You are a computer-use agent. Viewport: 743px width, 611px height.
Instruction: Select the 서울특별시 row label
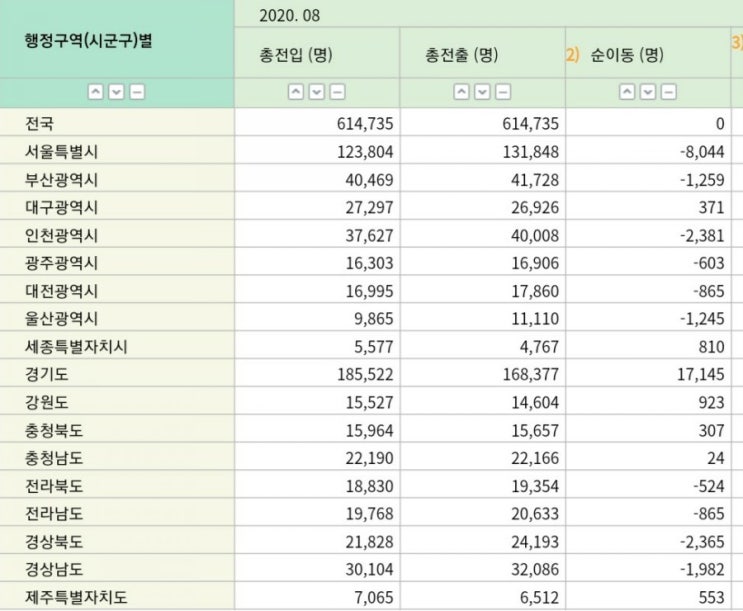[61, 152]
